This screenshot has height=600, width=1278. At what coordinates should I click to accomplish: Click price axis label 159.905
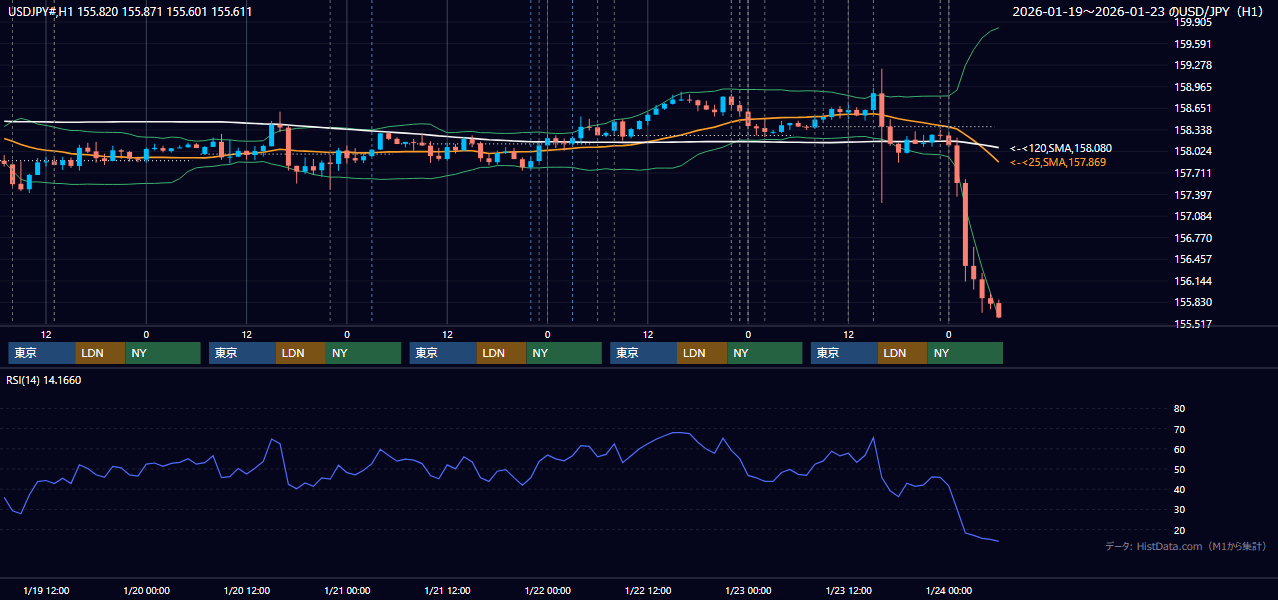click(1193, 22)
